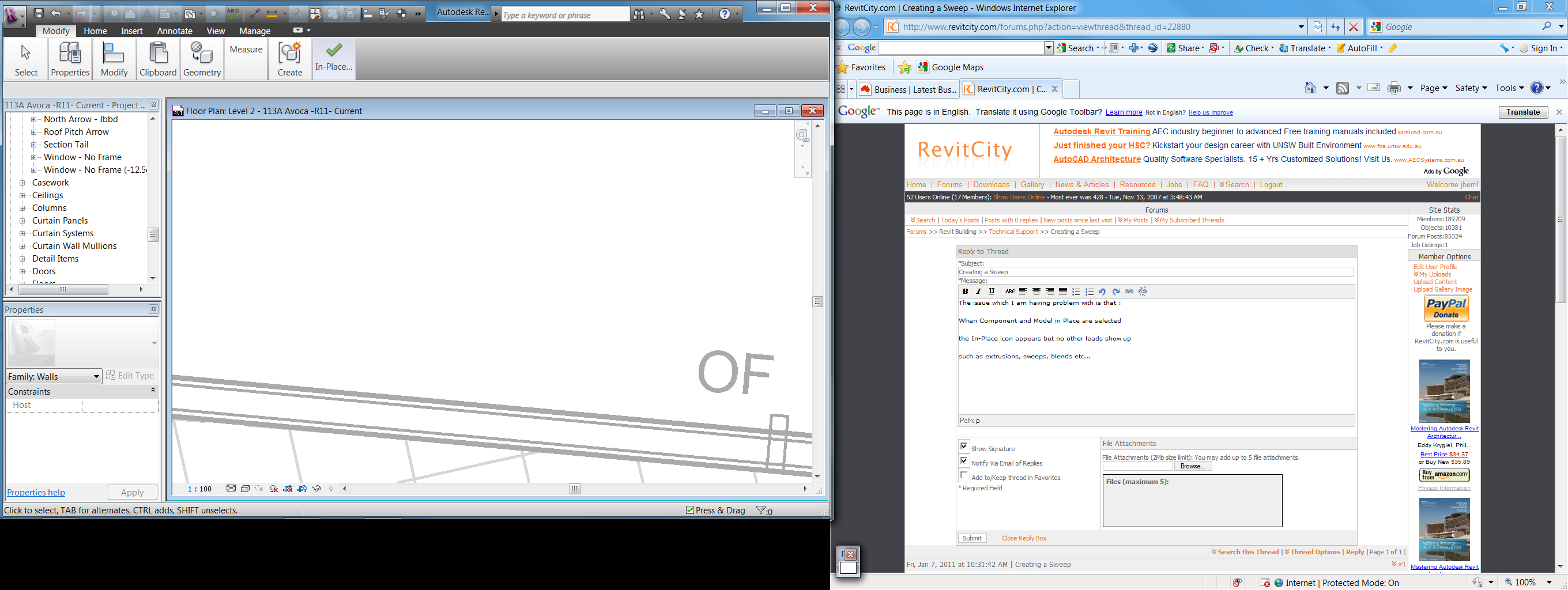The width and height of the screenshot is (1568, 590).
Task: Click the Close Reply Box link
Action: tap(1024, 538)
